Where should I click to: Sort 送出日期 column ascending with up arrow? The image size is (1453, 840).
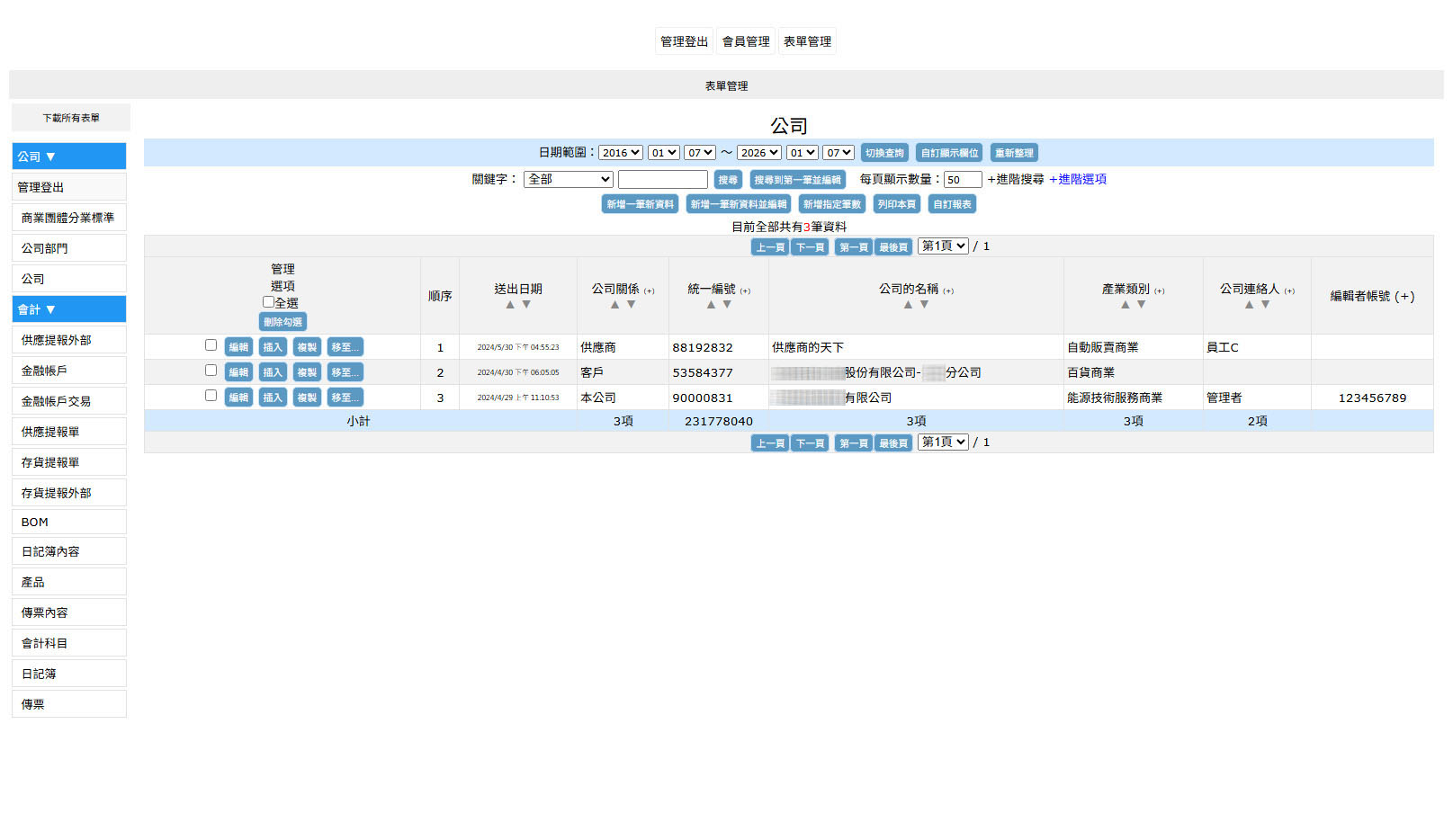(510, 305)
